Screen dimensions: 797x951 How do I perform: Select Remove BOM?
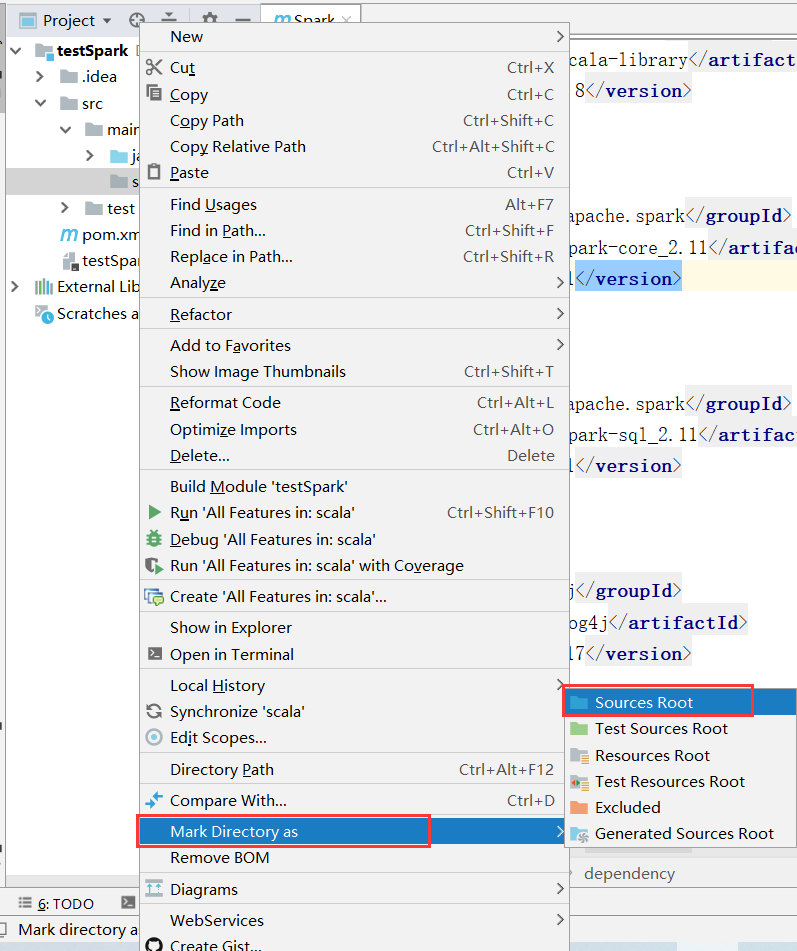coord(354,858)
